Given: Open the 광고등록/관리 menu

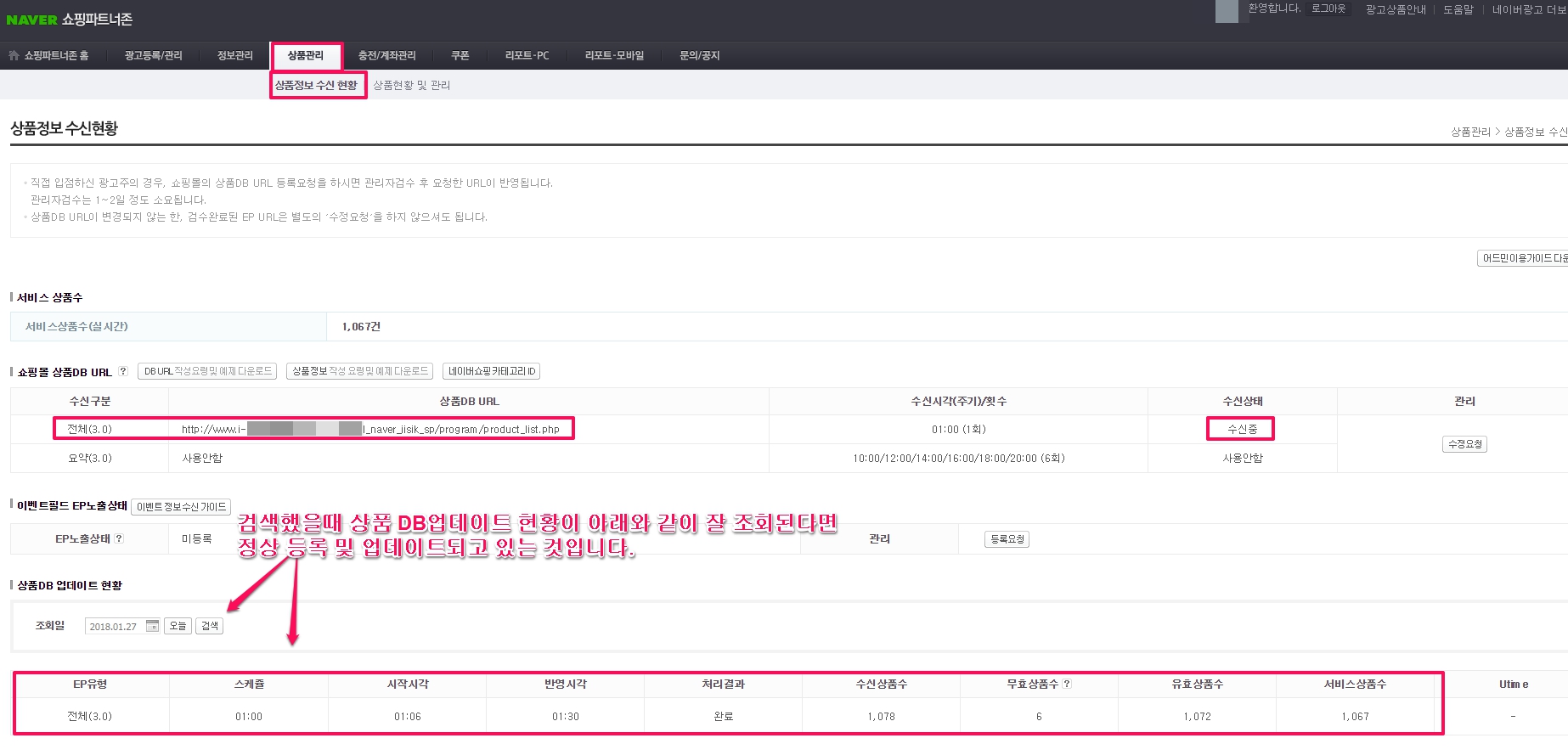Looking at the screenshot, I should (x=153, y=55).
